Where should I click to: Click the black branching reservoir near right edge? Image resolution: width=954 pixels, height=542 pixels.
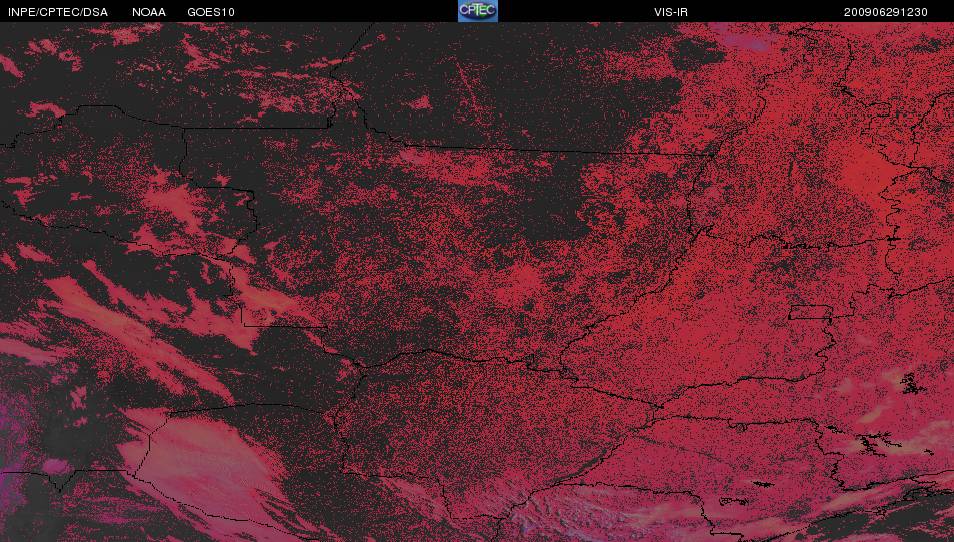910,383
